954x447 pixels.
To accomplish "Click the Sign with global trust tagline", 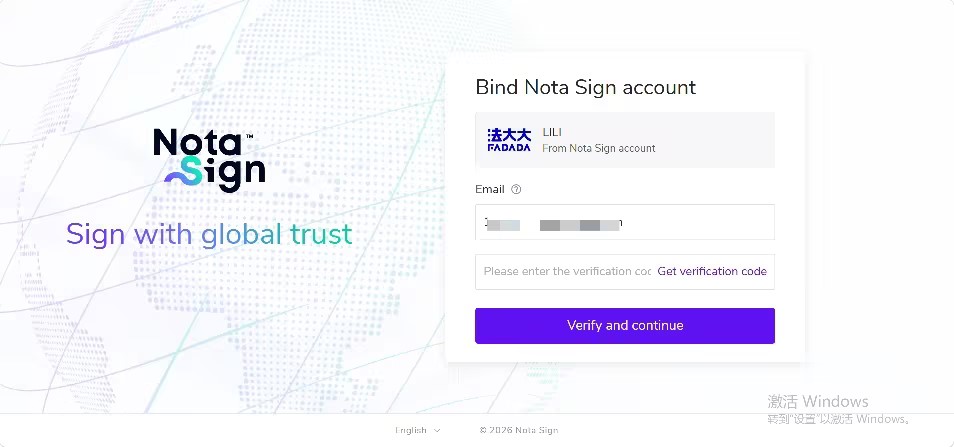I will click(x=209, y=234).
